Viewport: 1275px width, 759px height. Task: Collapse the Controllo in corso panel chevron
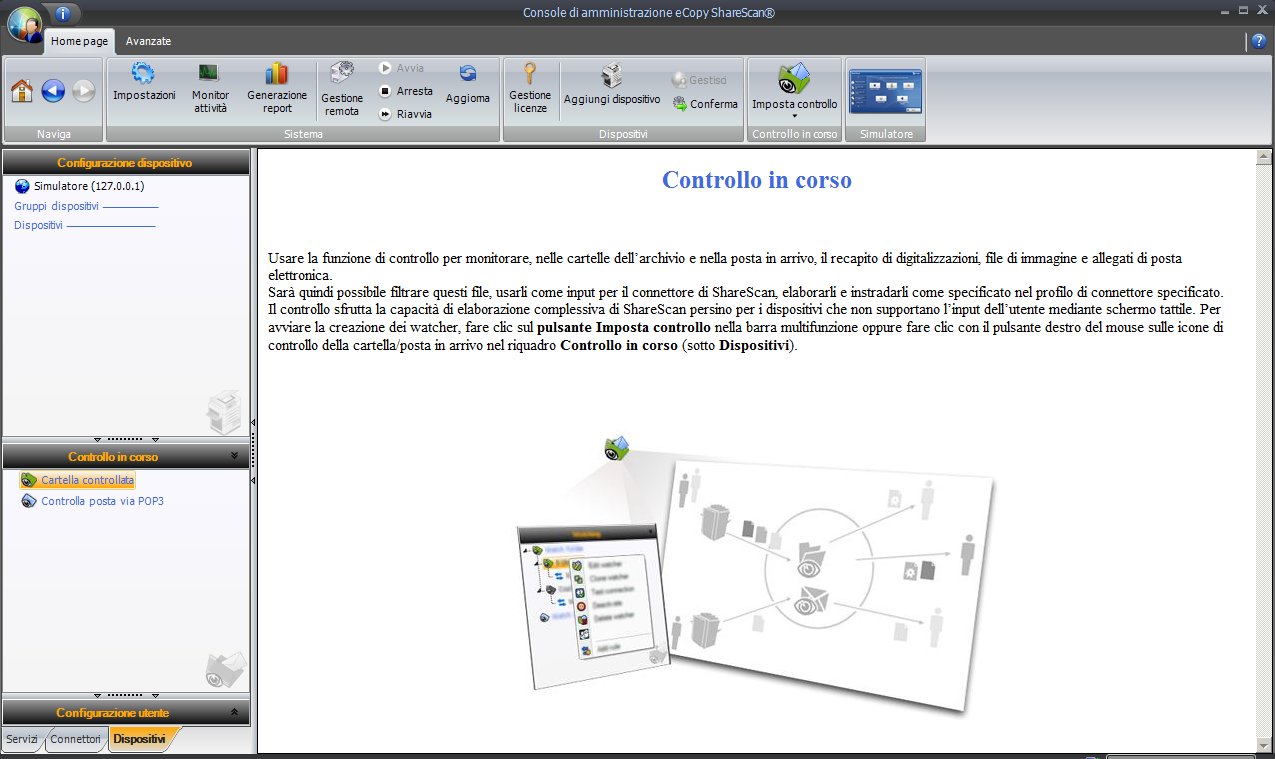pyautogui.click(x=235, y=456)
